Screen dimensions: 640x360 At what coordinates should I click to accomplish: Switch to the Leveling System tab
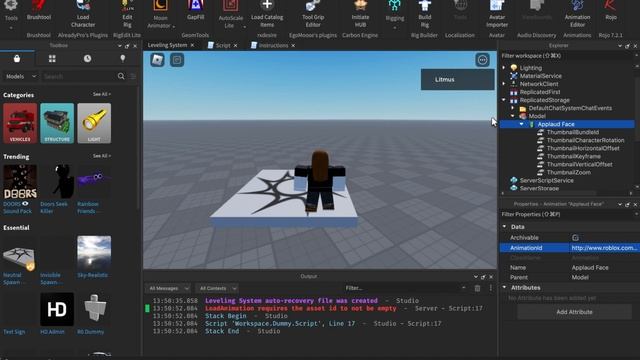pyautogui.click(x=167, y=45)
